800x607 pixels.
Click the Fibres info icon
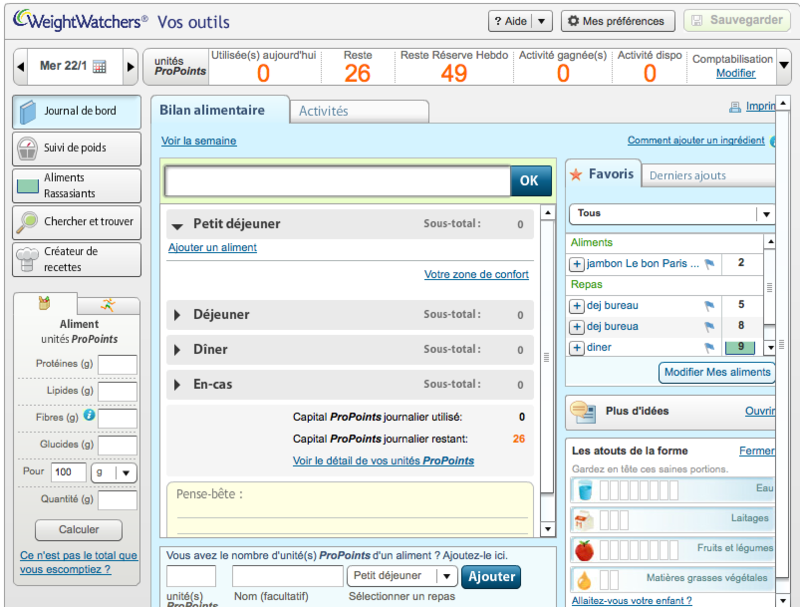click(89, 415)
